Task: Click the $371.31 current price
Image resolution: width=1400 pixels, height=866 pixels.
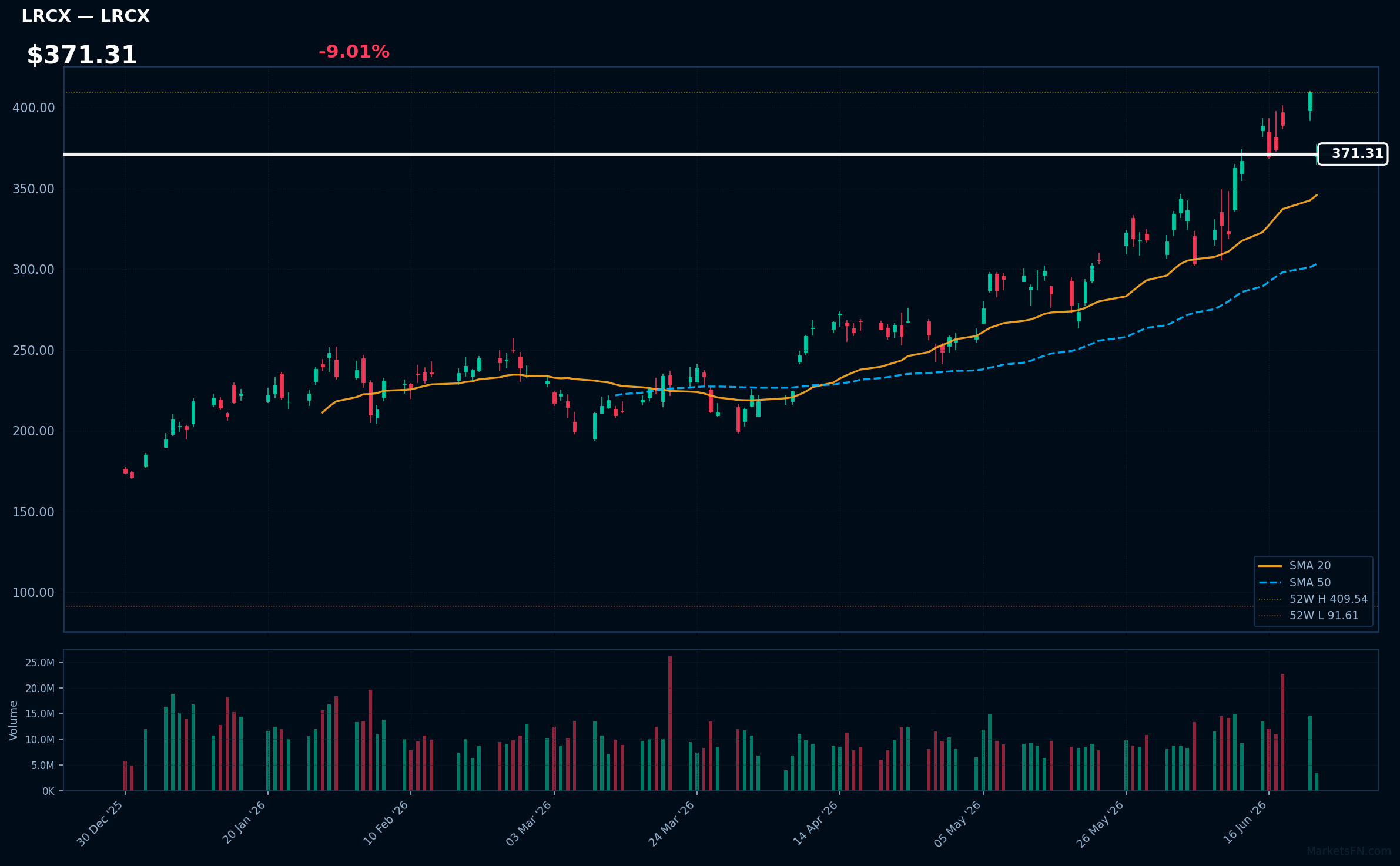Action: point(82,55)
